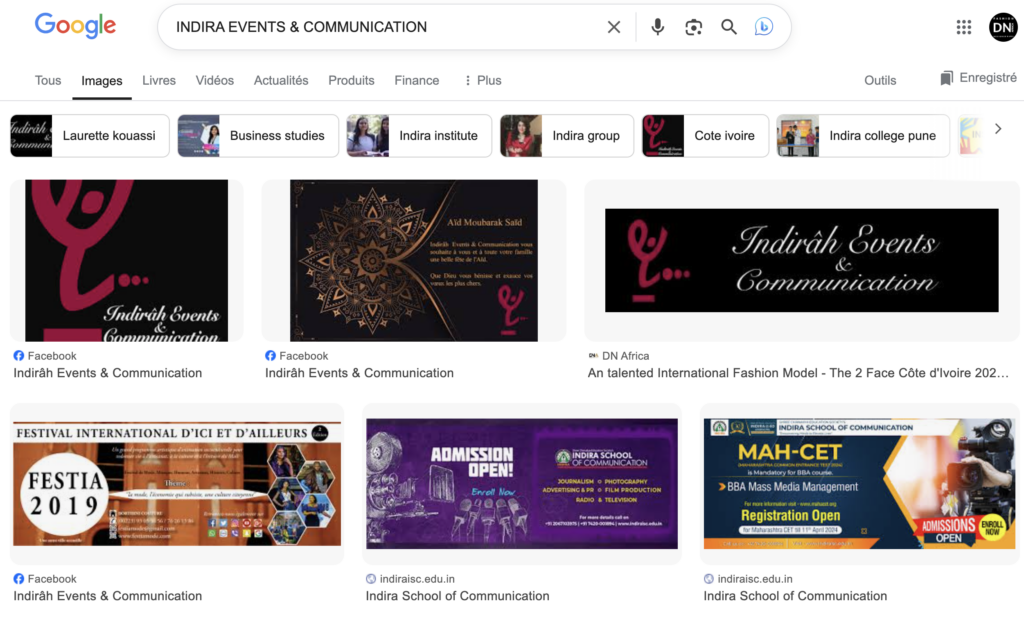Image resolution: width=1024 pixels, height=617 pixels.
Task: Open the title under the Aïd Moubarak image
Action: tap(359, 373)
